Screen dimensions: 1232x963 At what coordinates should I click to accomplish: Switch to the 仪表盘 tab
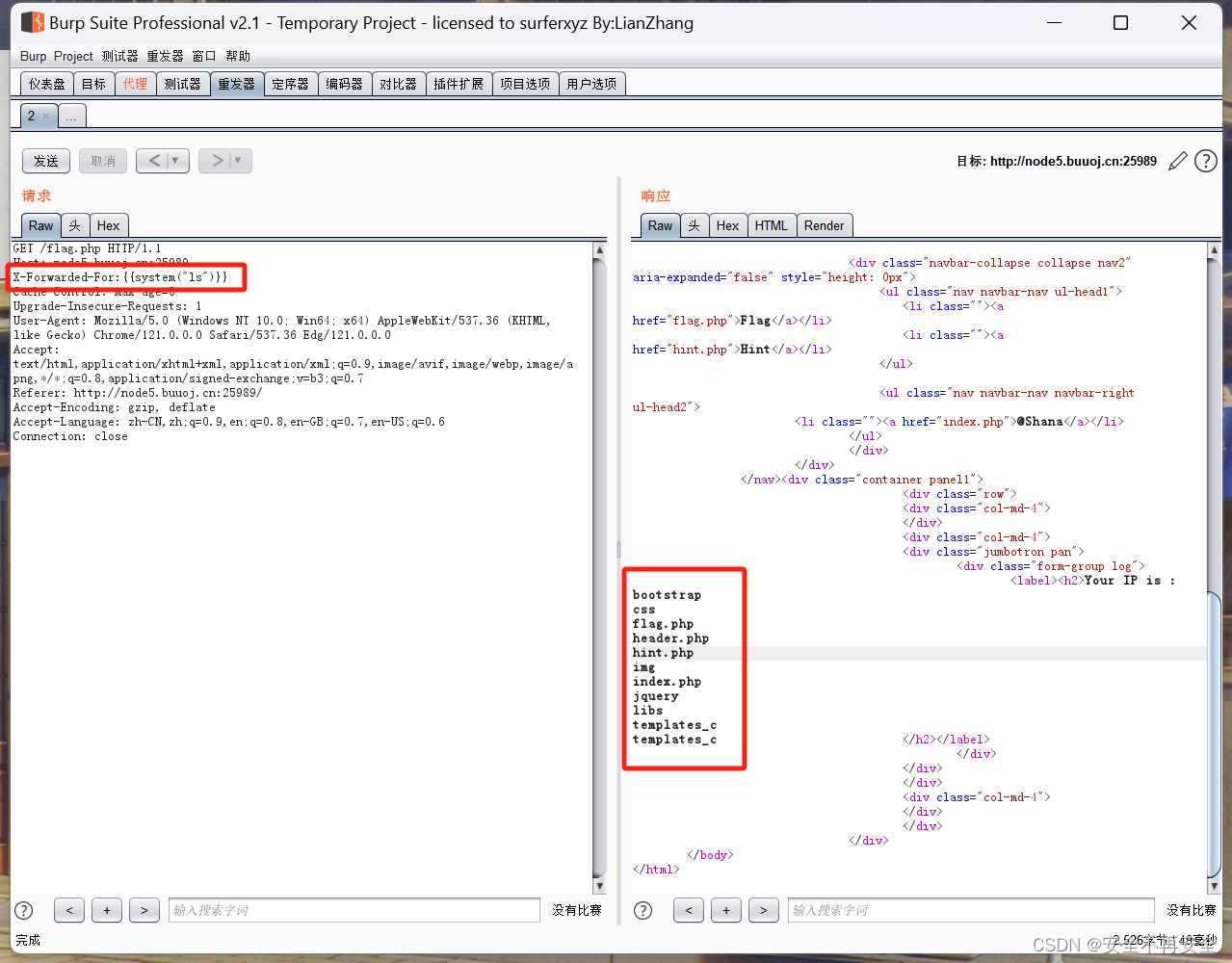tap(47, 84)
